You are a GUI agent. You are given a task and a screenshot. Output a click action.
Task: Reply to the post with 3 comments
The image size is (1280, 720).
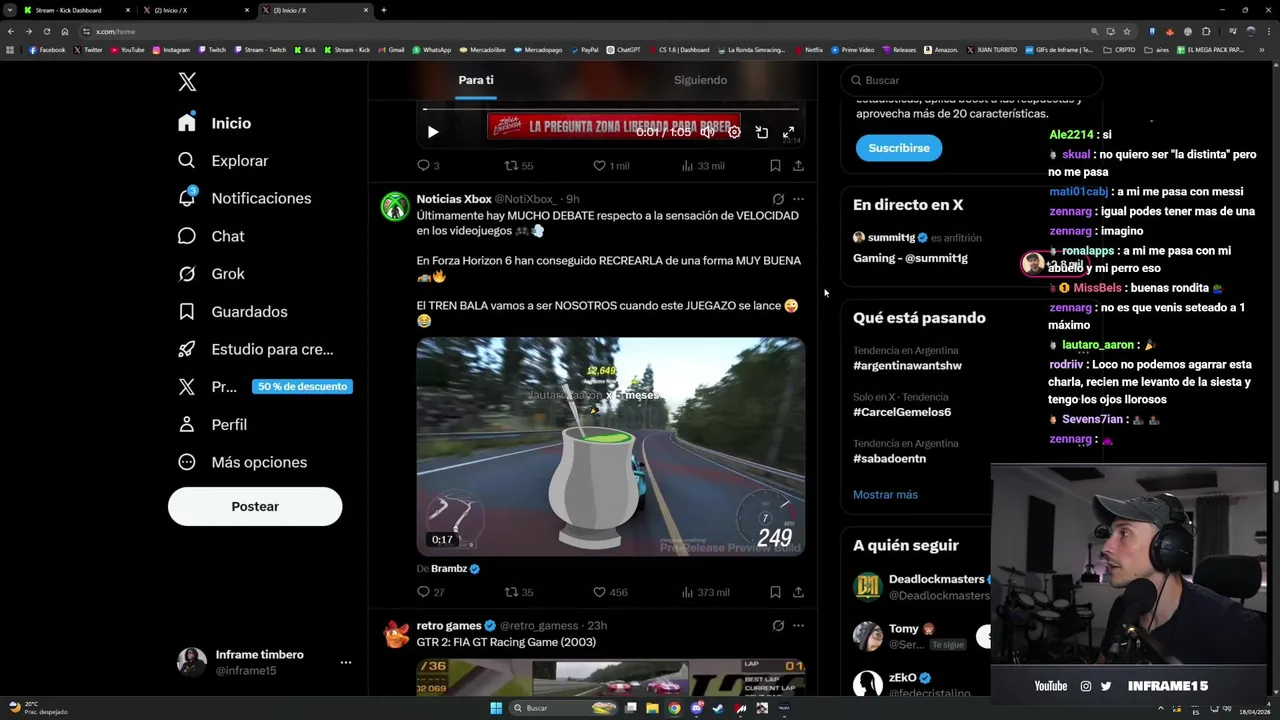coord(428,166)
